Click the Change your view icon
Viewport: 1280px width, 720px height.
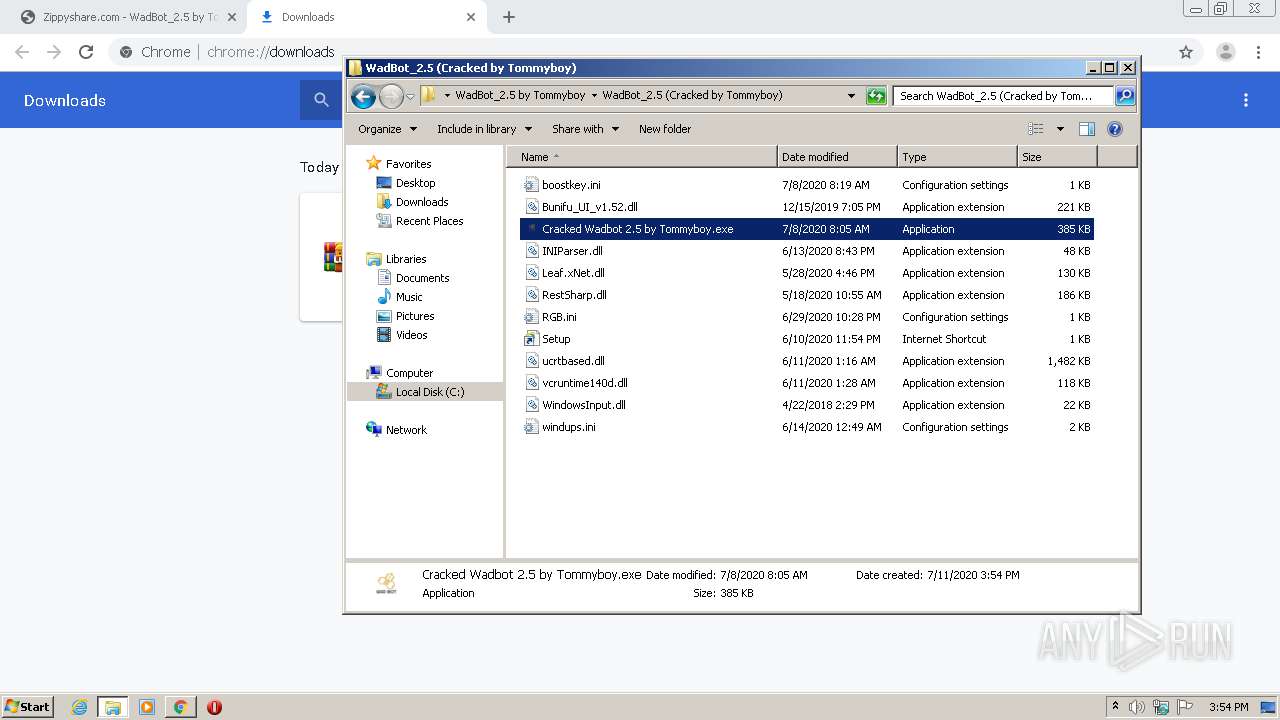[x=1036, y=129]
